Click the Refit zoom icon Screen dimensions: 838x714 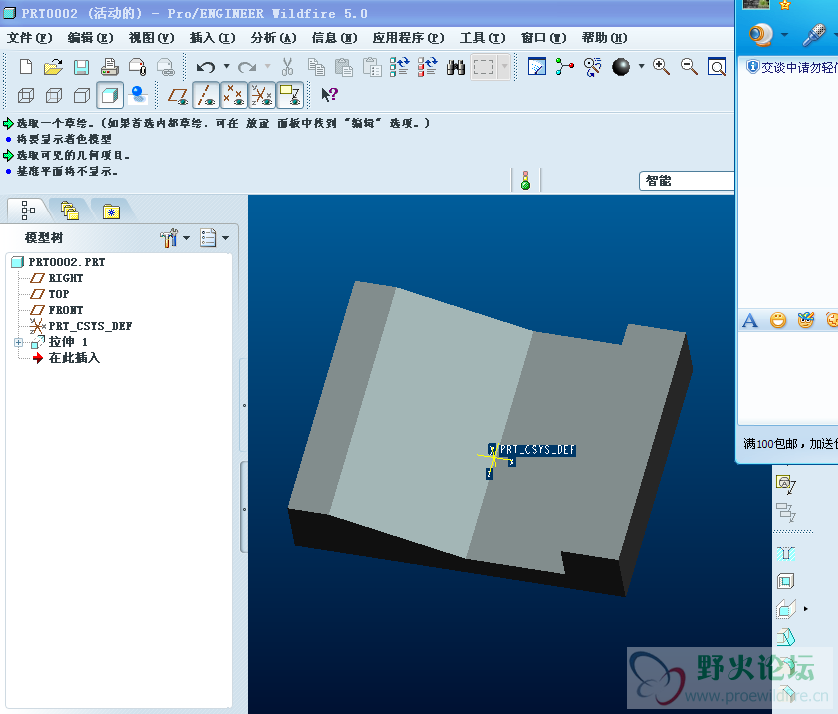[x=717, y=67]
